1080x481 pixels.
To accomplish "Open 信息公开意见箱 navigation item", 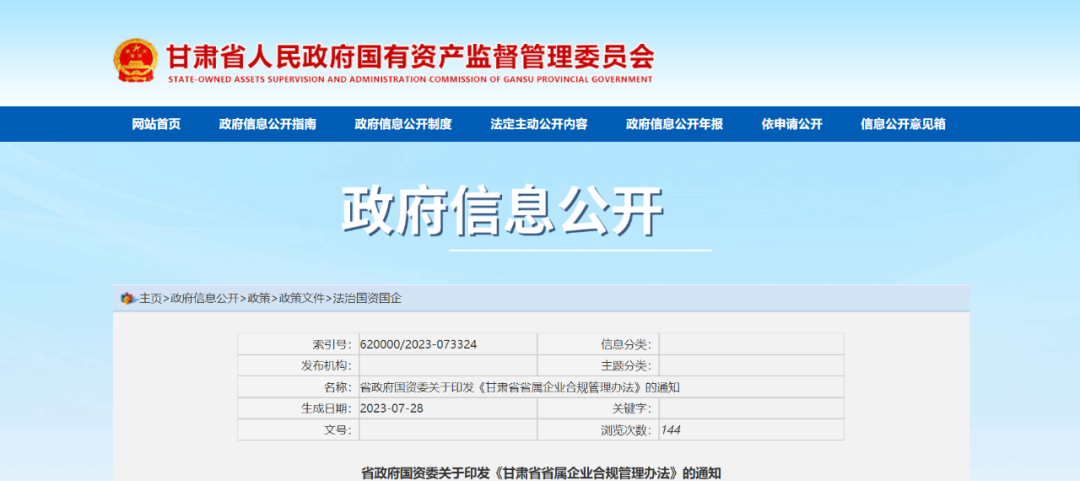I will pyautogui.click(x=903, y=124).
